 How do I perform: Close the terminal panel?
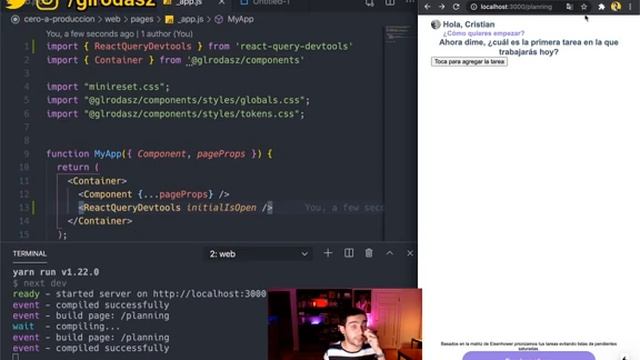410,253
